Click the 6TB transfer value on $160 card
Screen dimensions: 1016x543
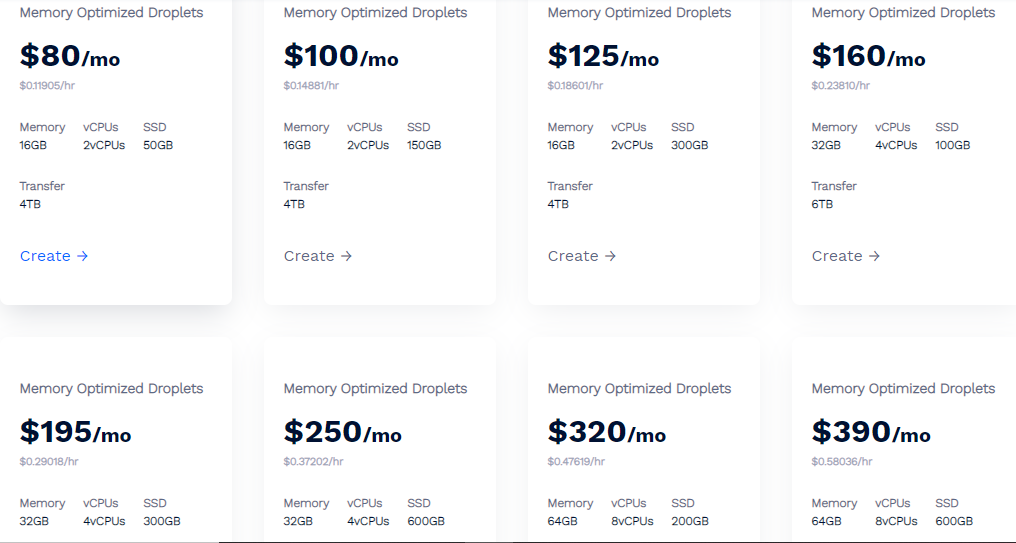click(x=822, y=204)
